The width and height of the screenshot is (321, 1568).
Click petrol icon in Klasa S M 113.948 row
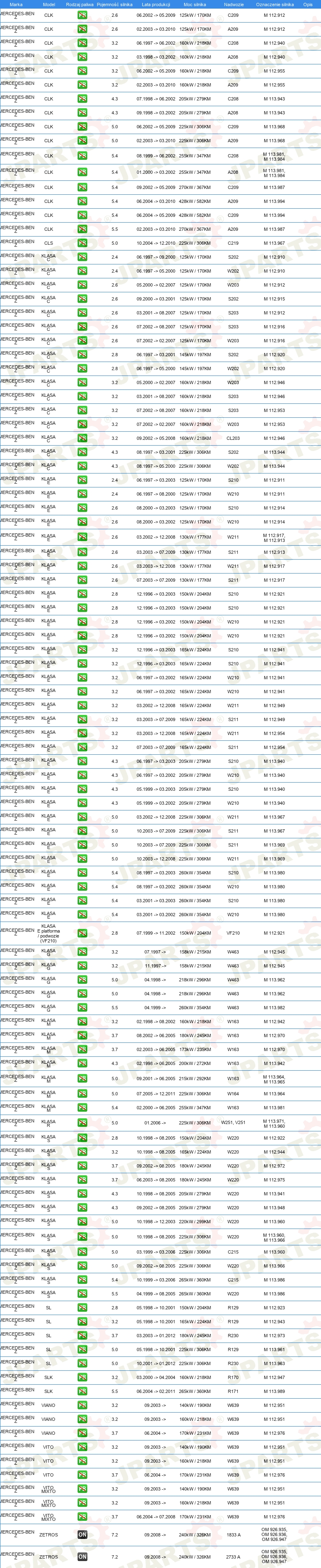(x=82, y=1208)
